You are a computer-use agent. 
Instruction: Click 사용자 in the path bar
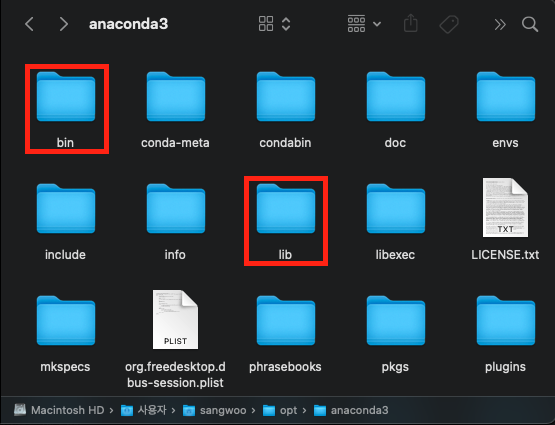tap(144, 410)
